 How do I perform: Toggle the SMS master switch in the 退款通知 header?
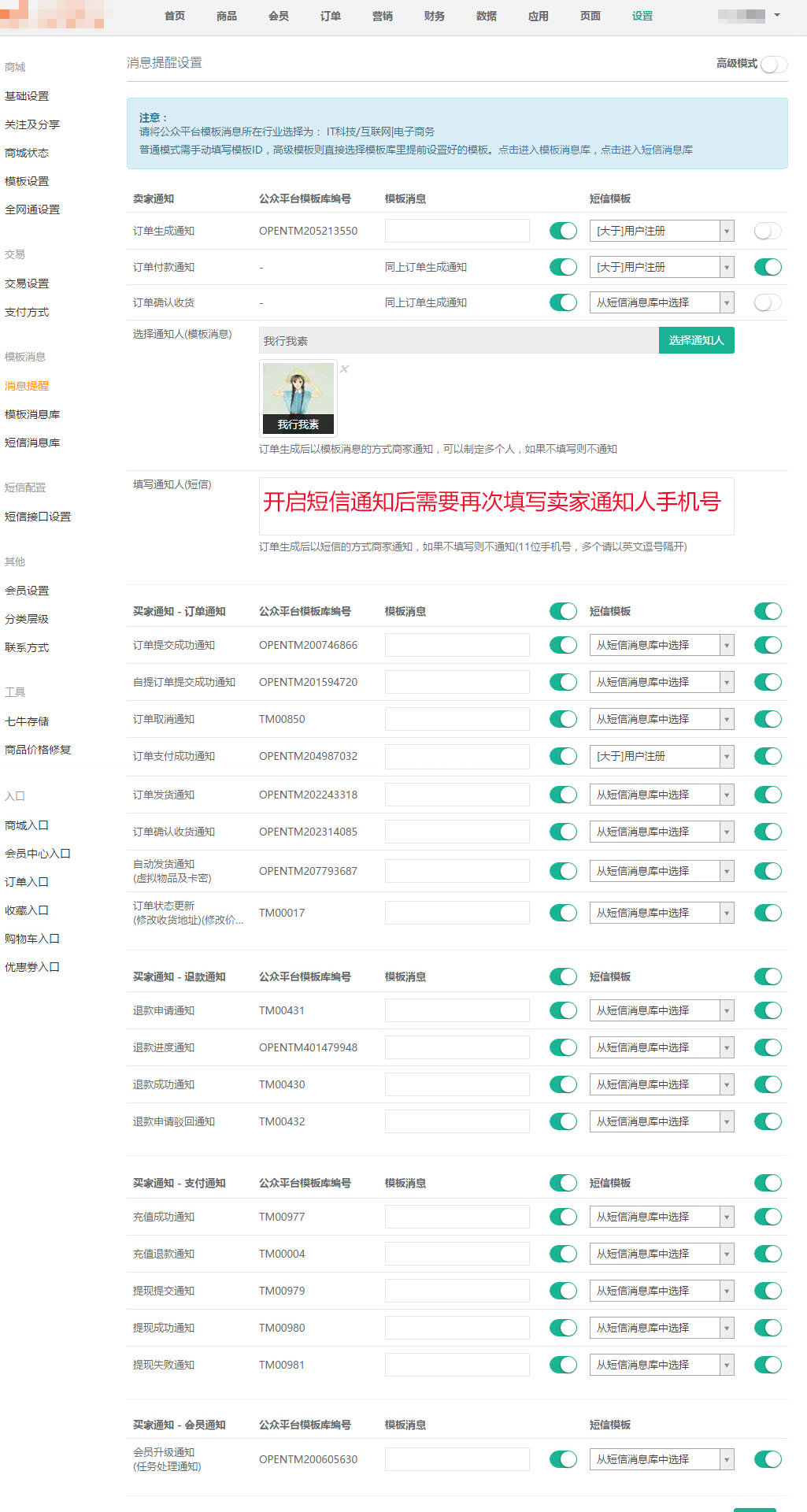click(x=767, y=976)
